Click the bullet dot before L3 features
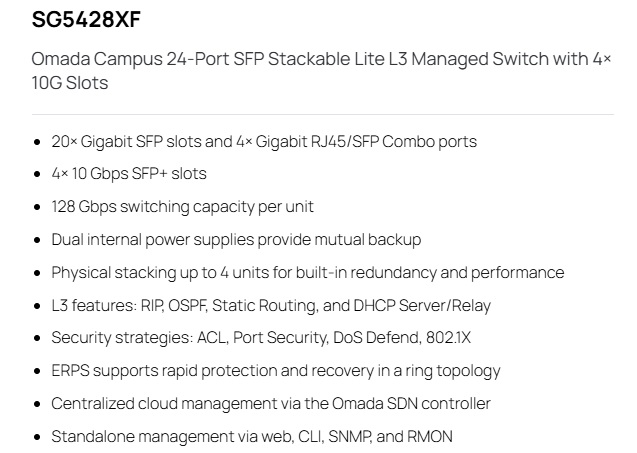This screenshot has height=453, width=637. pyautogui.click(x=37, y=306)
